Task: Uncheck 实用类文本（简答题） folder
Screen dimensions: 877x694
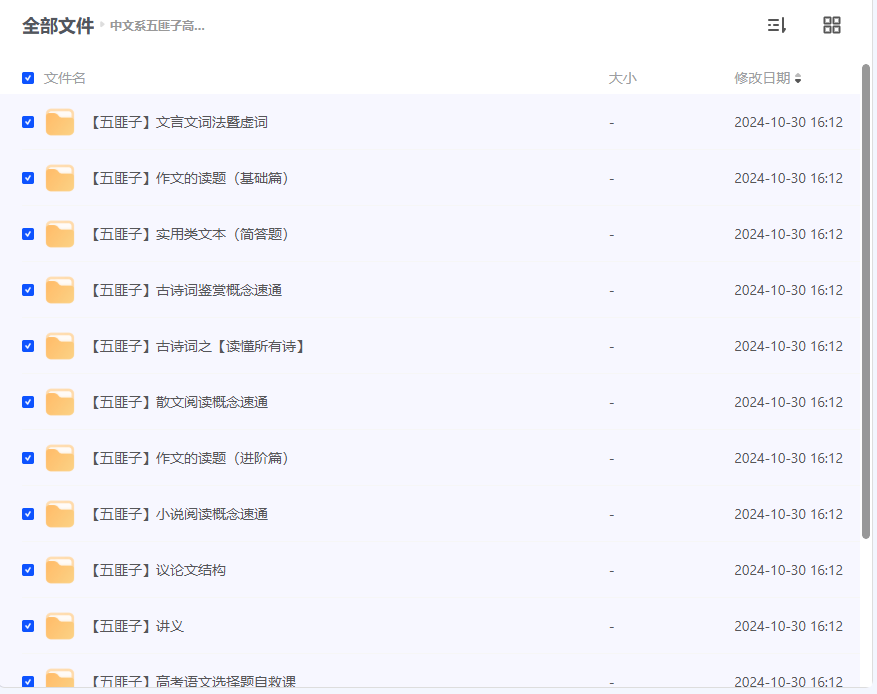Action: 28,233
